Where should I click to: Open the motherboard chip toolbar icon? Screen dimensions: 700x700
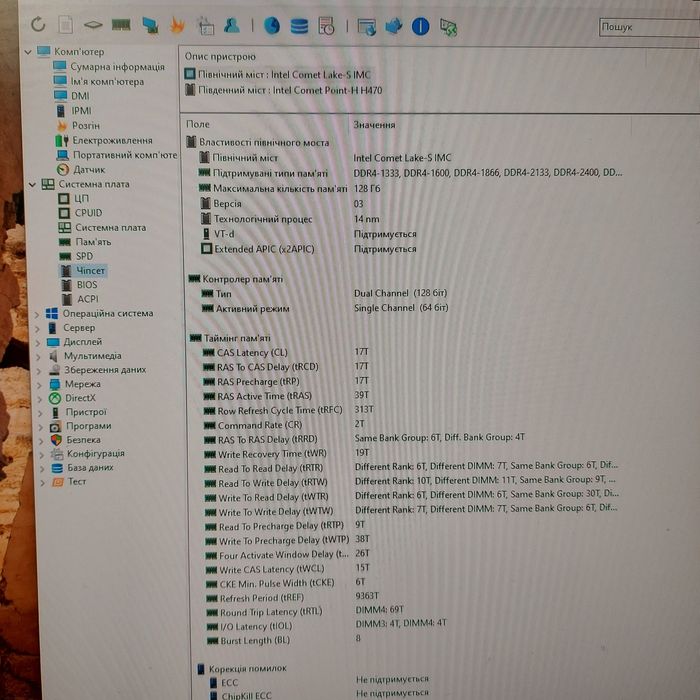[x=93, y=25]
